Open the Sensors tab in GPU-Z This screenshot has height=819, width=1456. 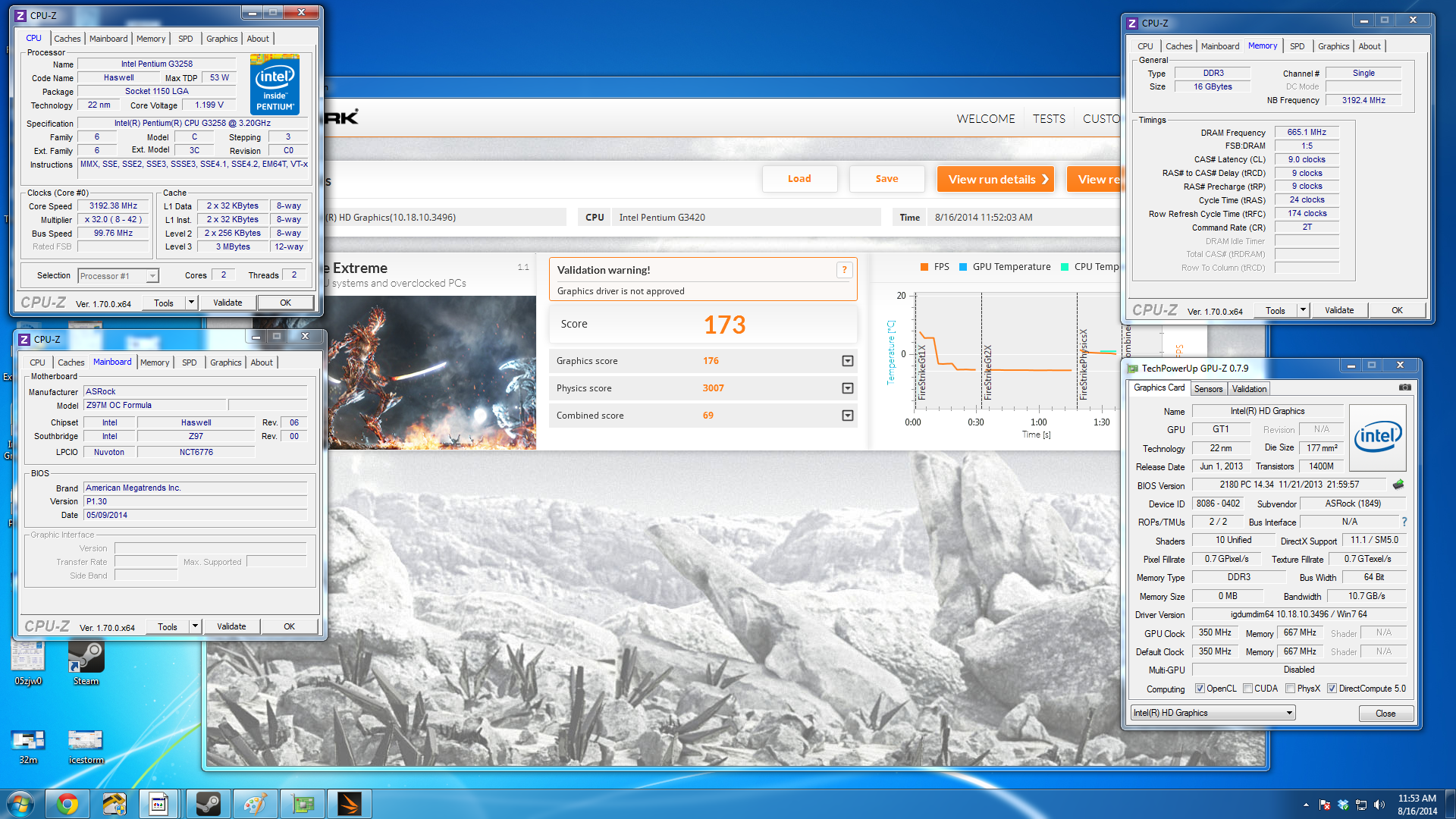click(x=1208, y=389)
